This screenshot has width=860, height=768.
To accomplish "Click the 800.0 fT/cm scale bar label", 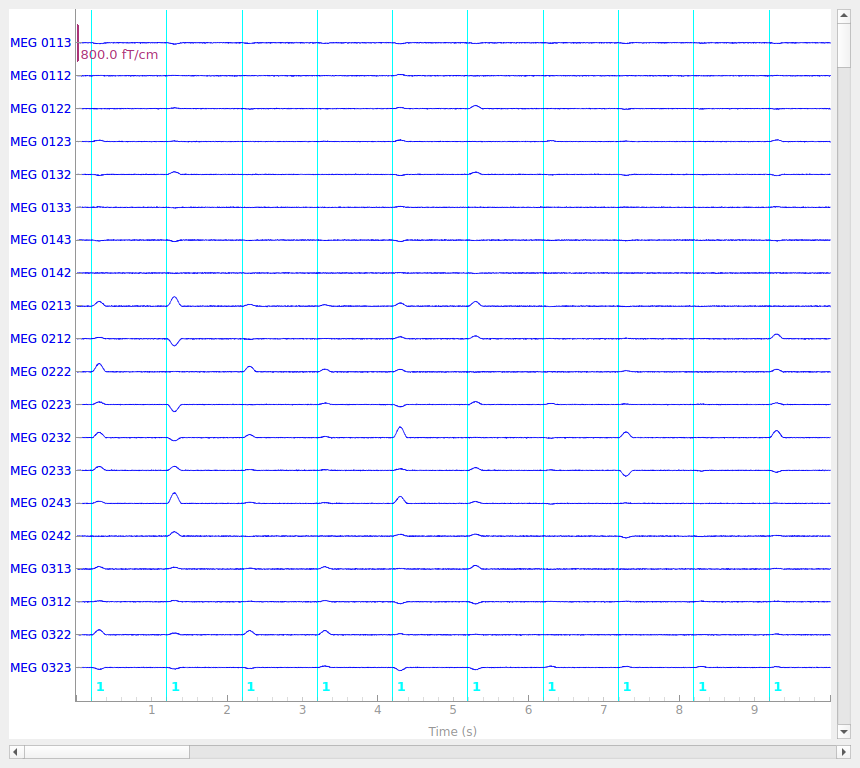I will 119,55.
